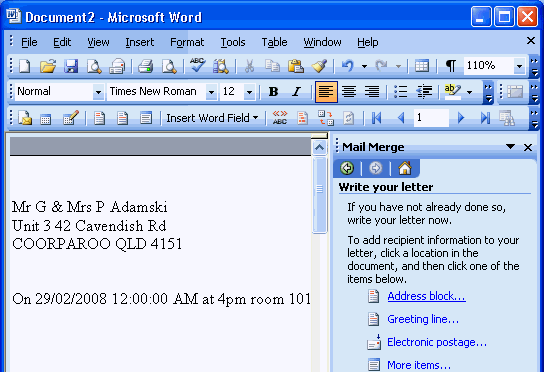Toggle Italic formatting
544x372 pixels.
point(296,92)
